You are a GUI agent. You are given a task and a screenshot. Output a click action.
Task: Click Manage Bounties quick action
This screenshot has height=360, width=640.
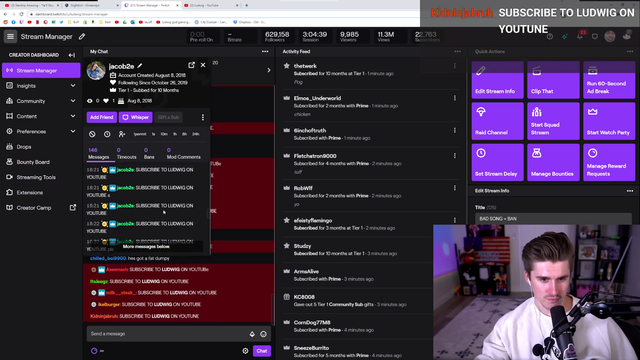pos(553,162)
